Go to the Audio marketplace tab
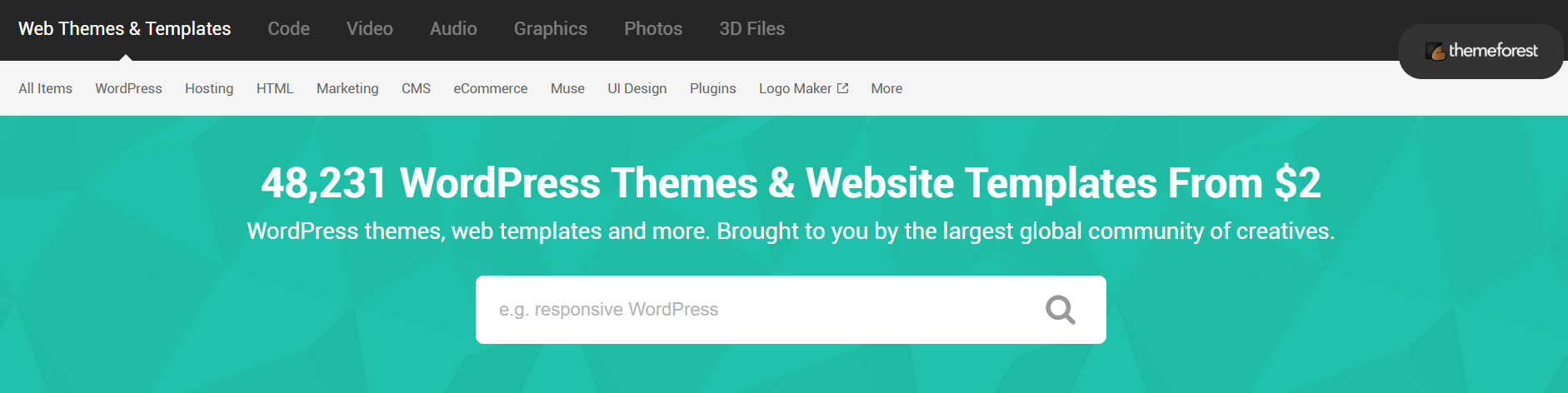 [x=453, y=29]
